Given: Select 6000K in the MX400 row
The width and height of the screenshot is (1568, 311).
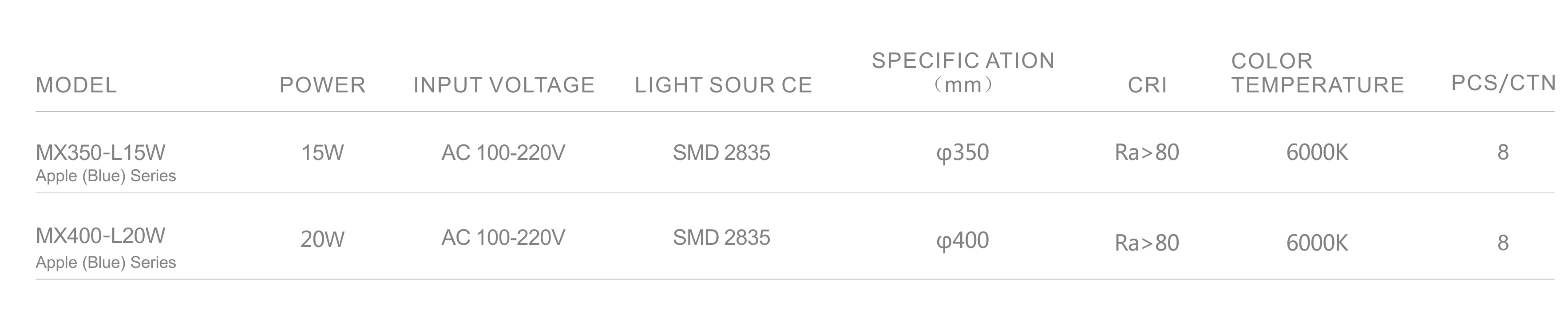Looking at the screenshot, I should [x=1317, y=243].
